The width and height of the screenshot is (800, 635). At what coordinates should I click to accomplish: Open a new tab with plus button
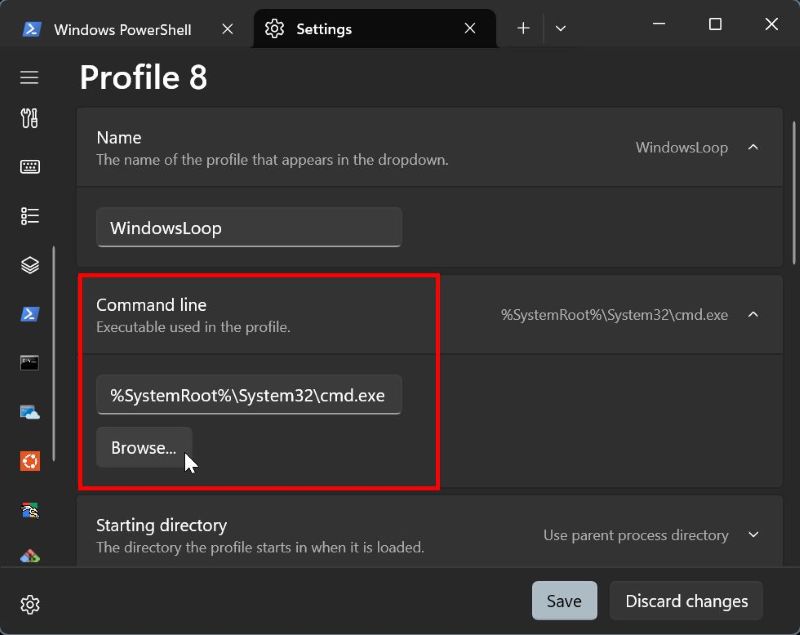click(x=523, y=28)
